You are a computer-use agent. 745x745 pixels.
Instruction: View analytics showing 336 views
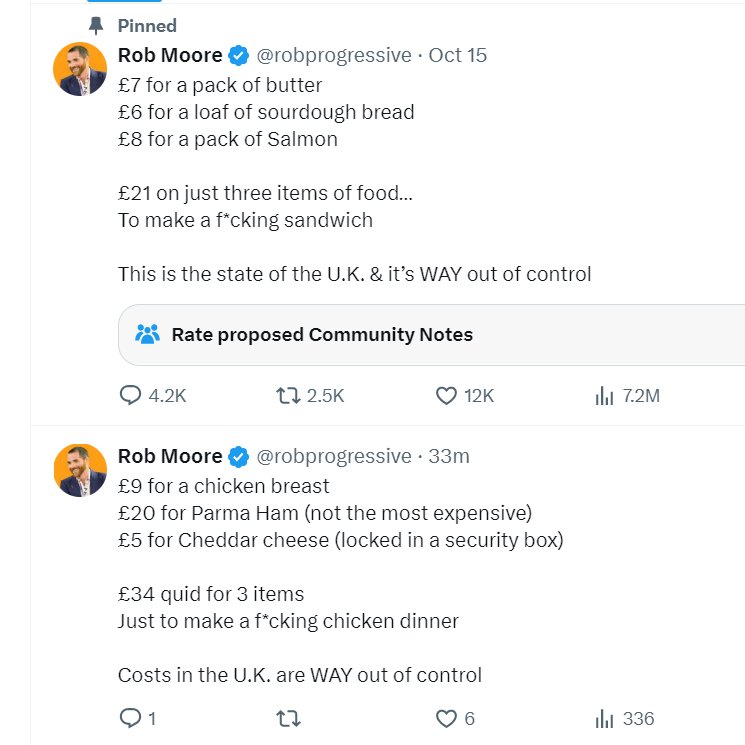[x=624, y=718]
